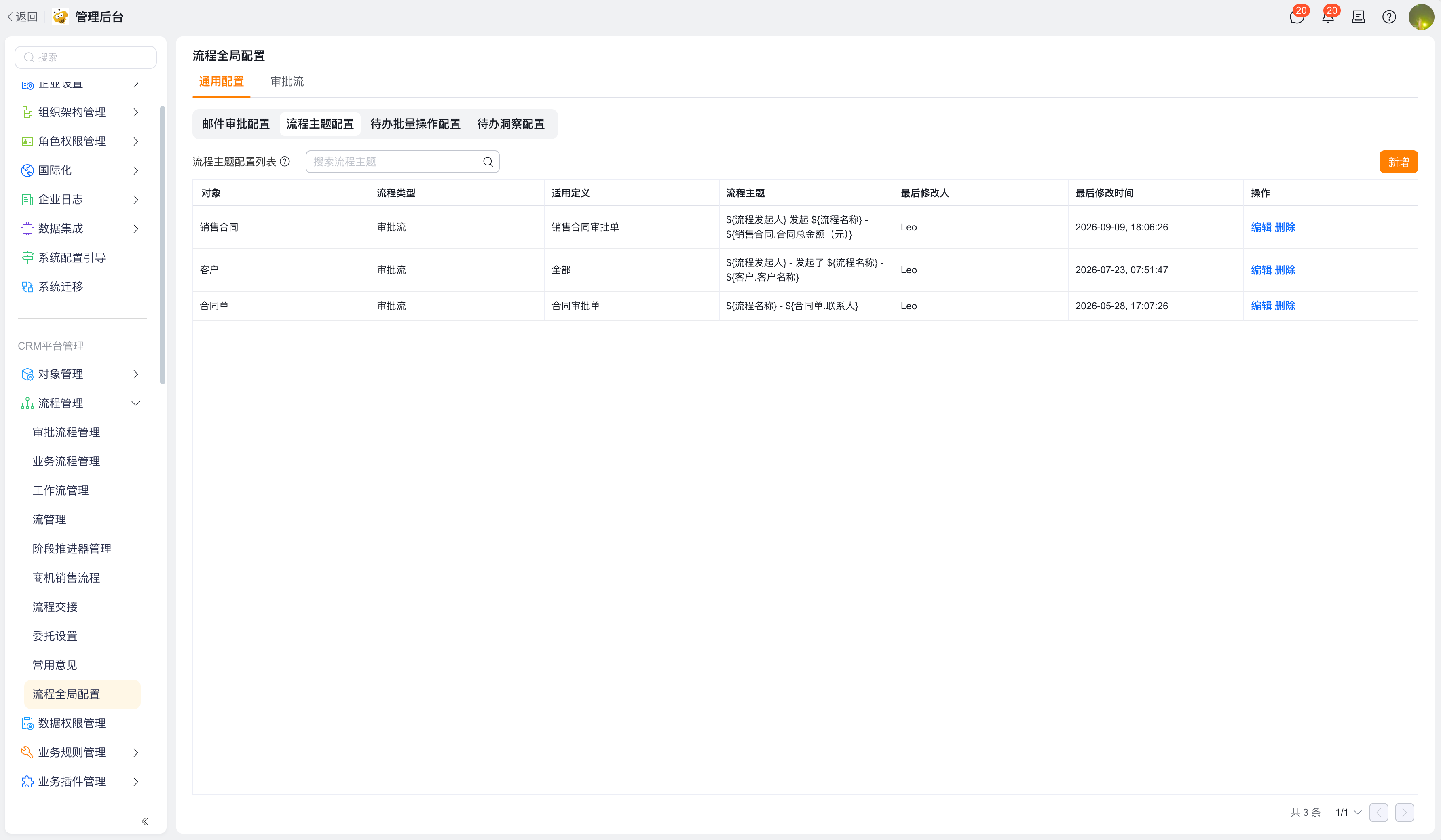Click the search magnifier in 搜索流程主题 field
The height and width of the screenshot is (840, 1441).
(x=488, y=162)
